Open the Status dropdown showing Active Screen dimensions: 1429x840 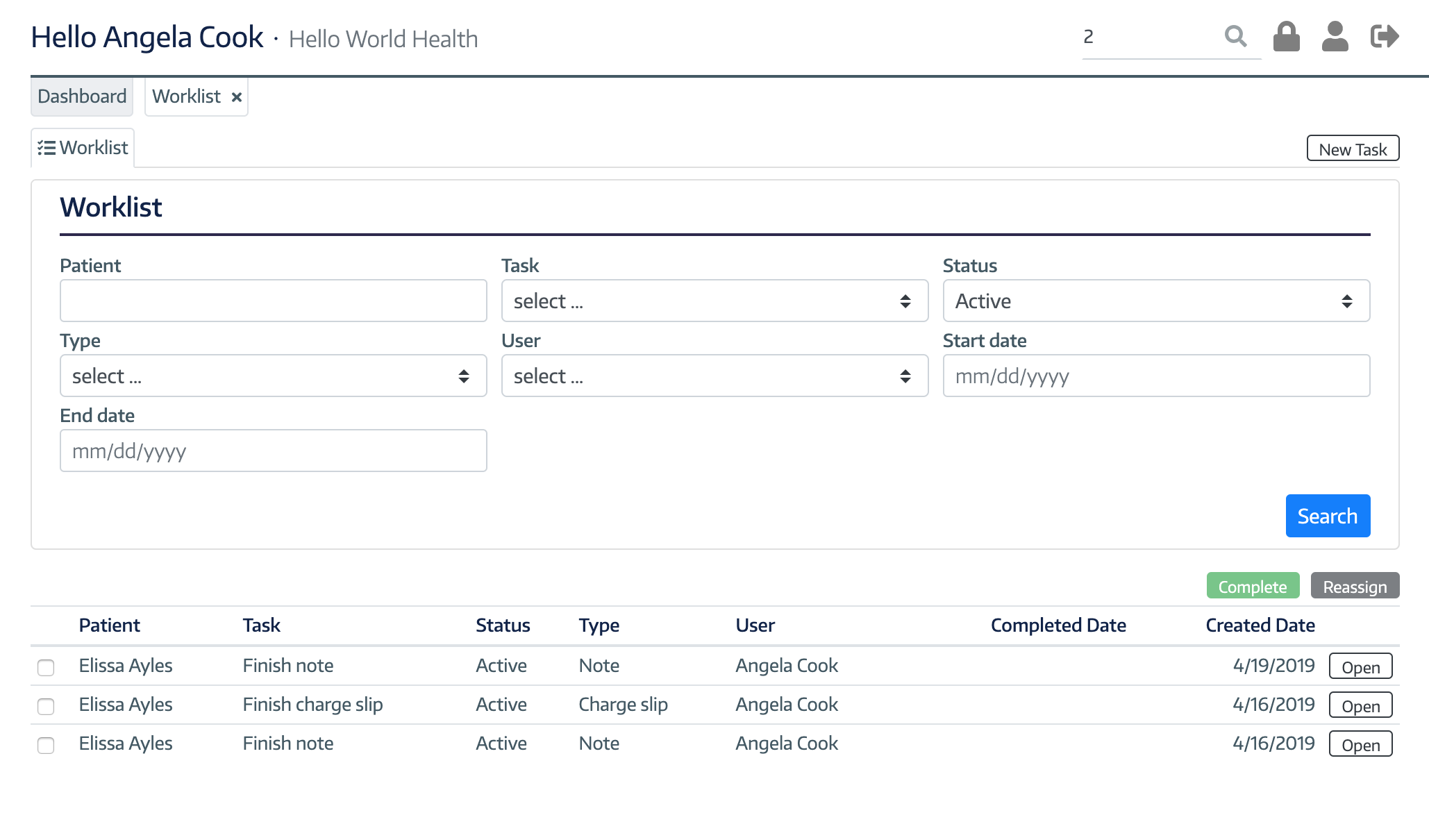coord(1155,301)
